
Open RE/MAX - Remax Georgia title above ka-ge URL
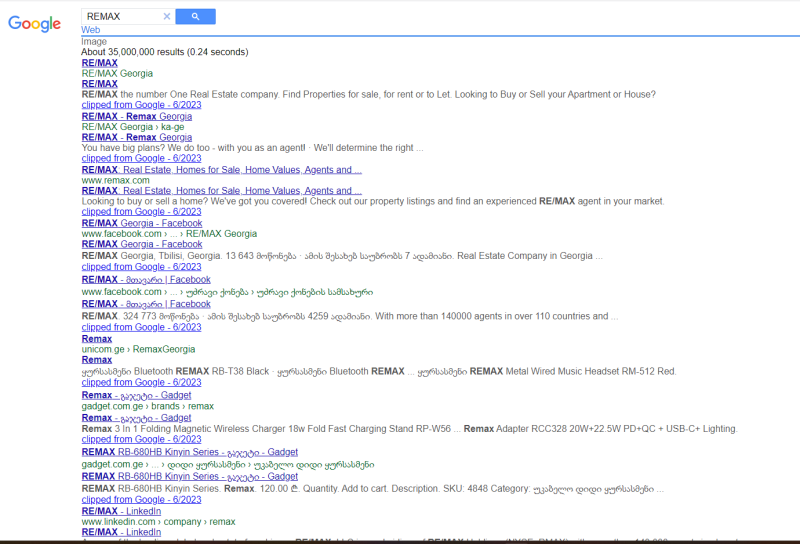136,116
